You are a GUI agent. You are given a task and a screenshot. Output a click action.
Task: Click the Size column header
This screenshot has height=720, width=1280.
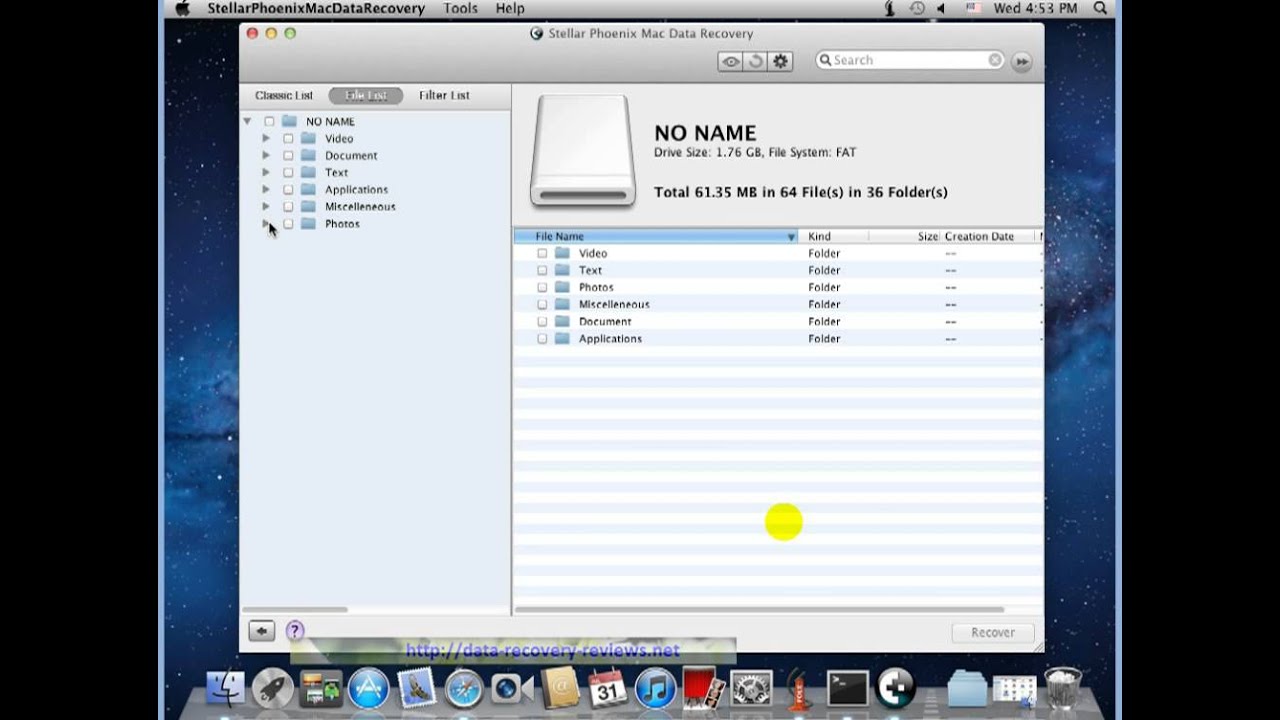click(x=904, y=237)
